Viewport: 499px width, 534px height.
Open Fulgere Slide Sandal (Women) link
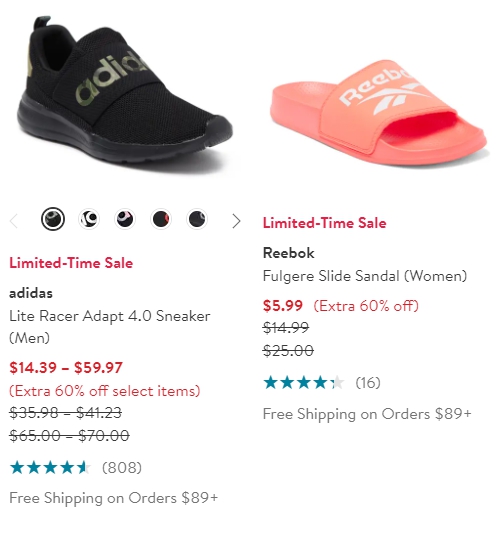tap(365, 276)
